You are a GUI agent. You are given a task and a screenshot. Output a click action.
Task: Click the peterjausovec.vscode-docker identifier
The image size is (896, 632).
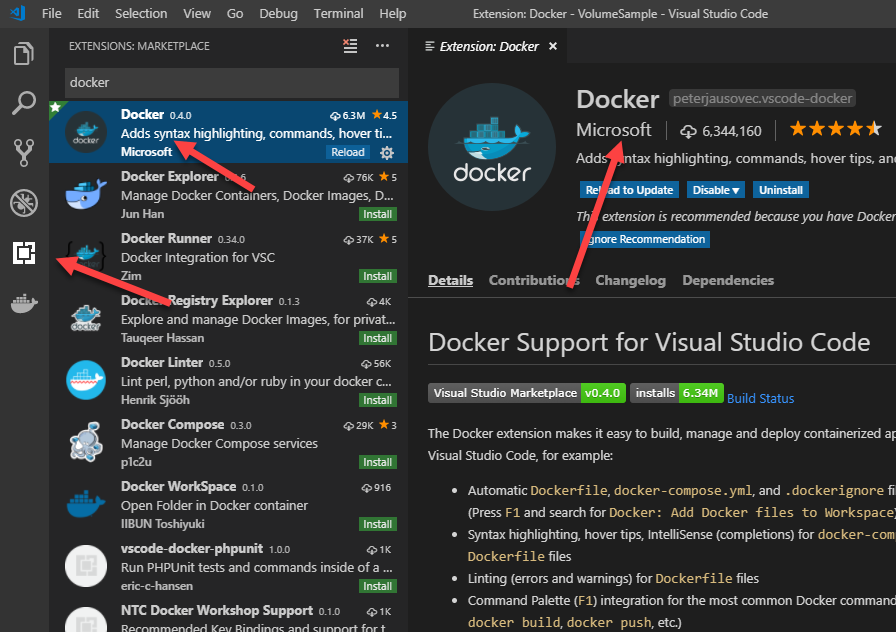[x=762, y=98]
